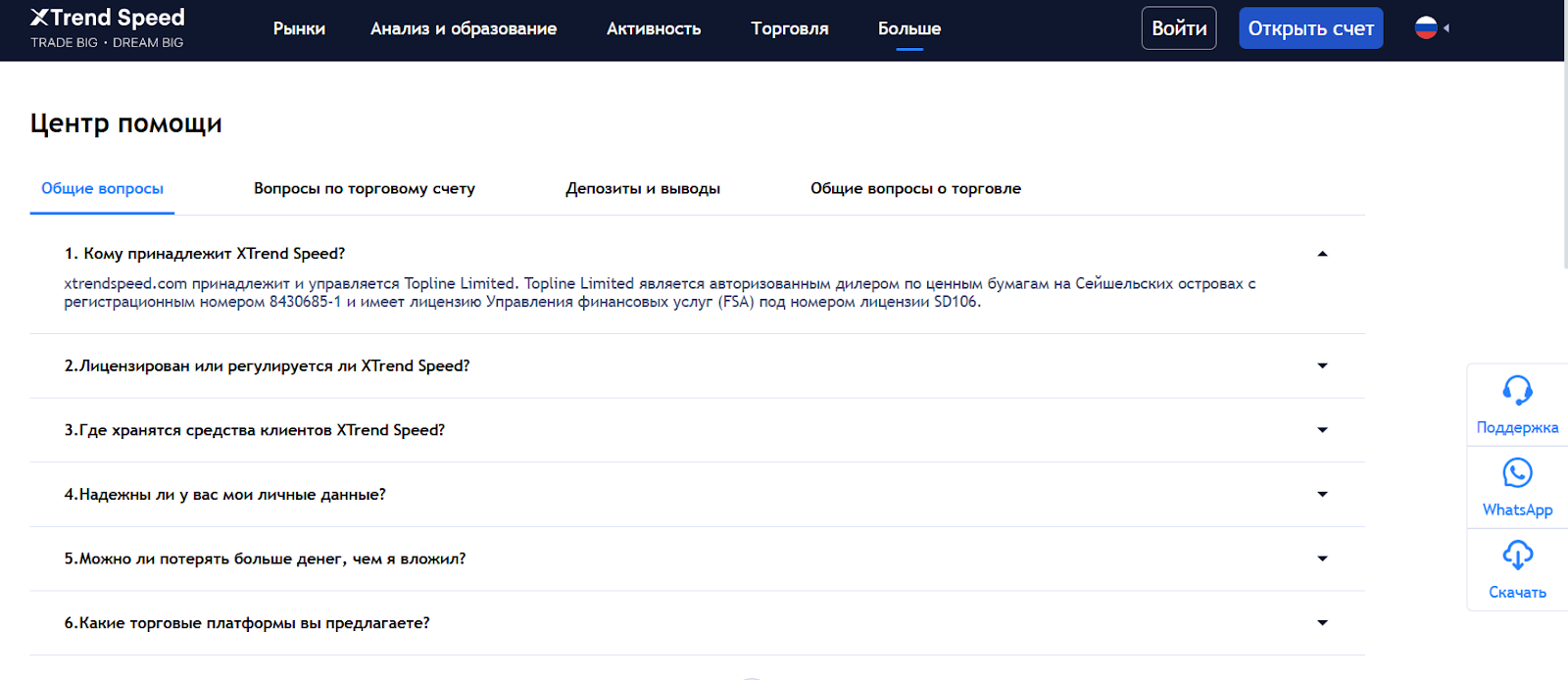Click the cloud download icon
This screenshot has height=680, width=1568.
click(1517, 556)
